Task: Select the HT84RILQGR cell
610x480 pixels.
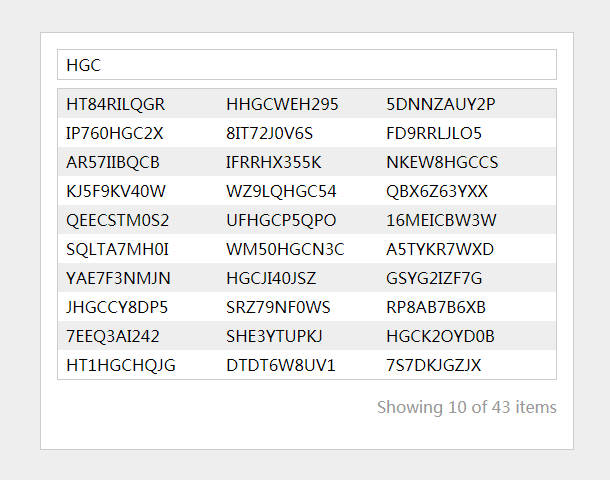Action: coord(116,104)
